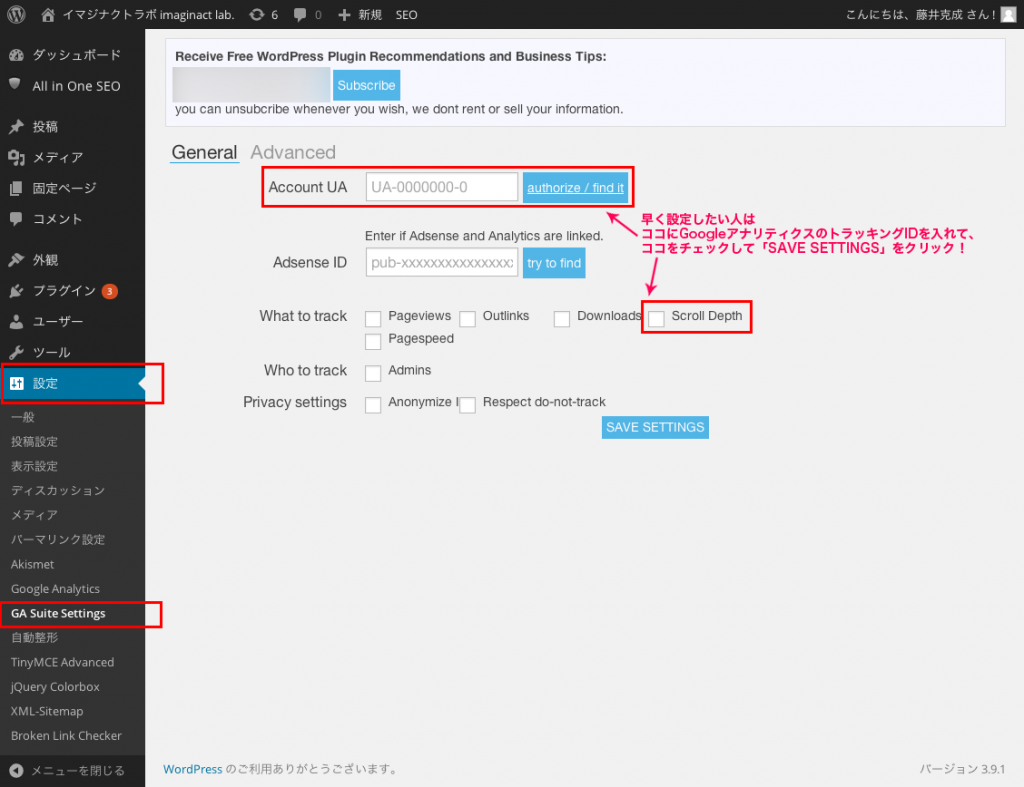Open GA Suite Settings submenu item
Screen dimensions: 1024x787
58,613
